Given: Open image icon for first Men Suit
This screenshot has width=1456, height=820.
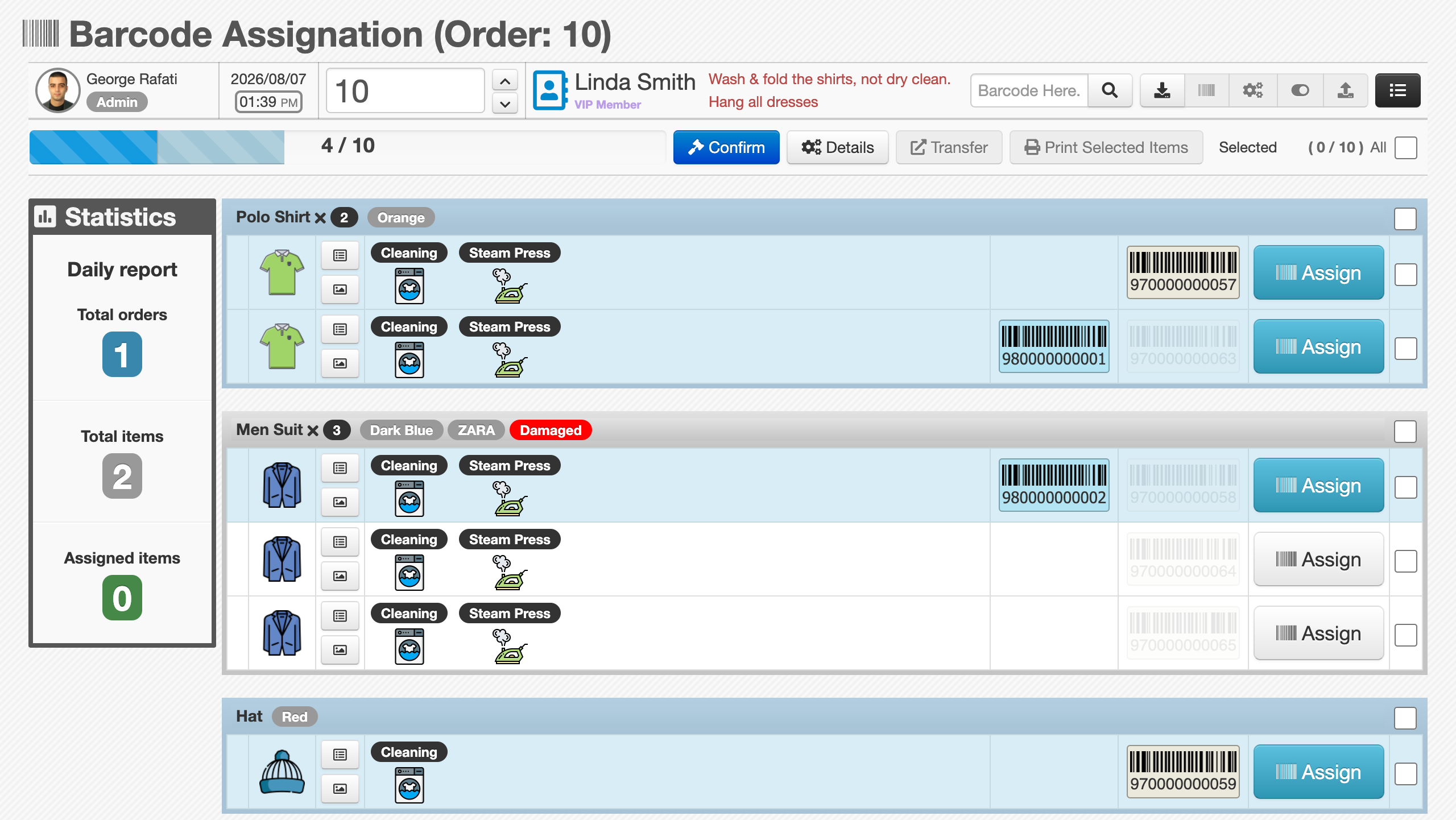Looking at the screenshot, I should click(340, 502).
